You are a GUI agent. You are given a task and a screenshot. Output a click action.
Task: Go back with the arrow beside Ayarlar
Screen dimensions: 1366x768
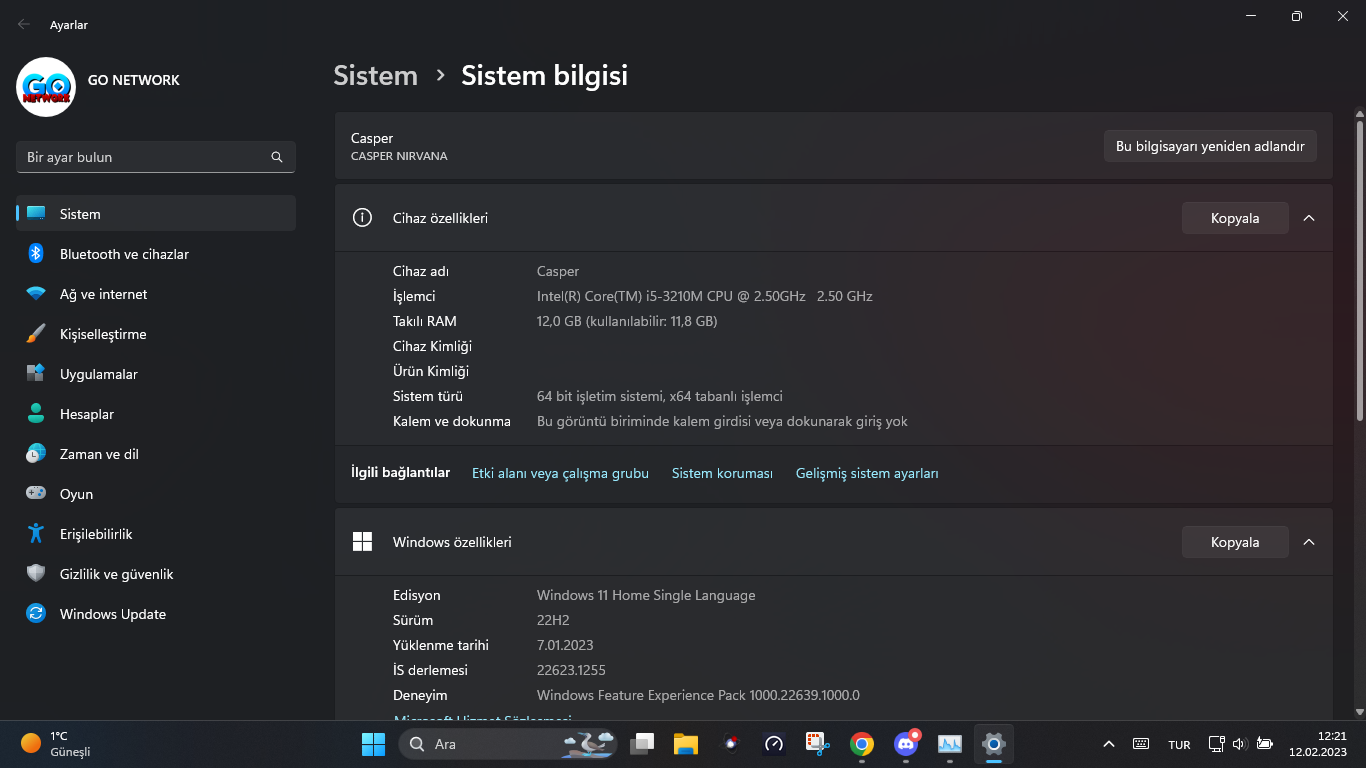click(24, 25)
